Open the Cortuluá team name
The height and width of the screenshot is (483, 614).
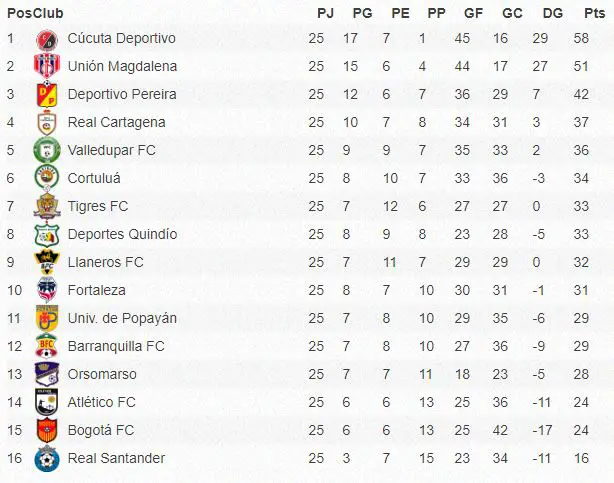94,178
